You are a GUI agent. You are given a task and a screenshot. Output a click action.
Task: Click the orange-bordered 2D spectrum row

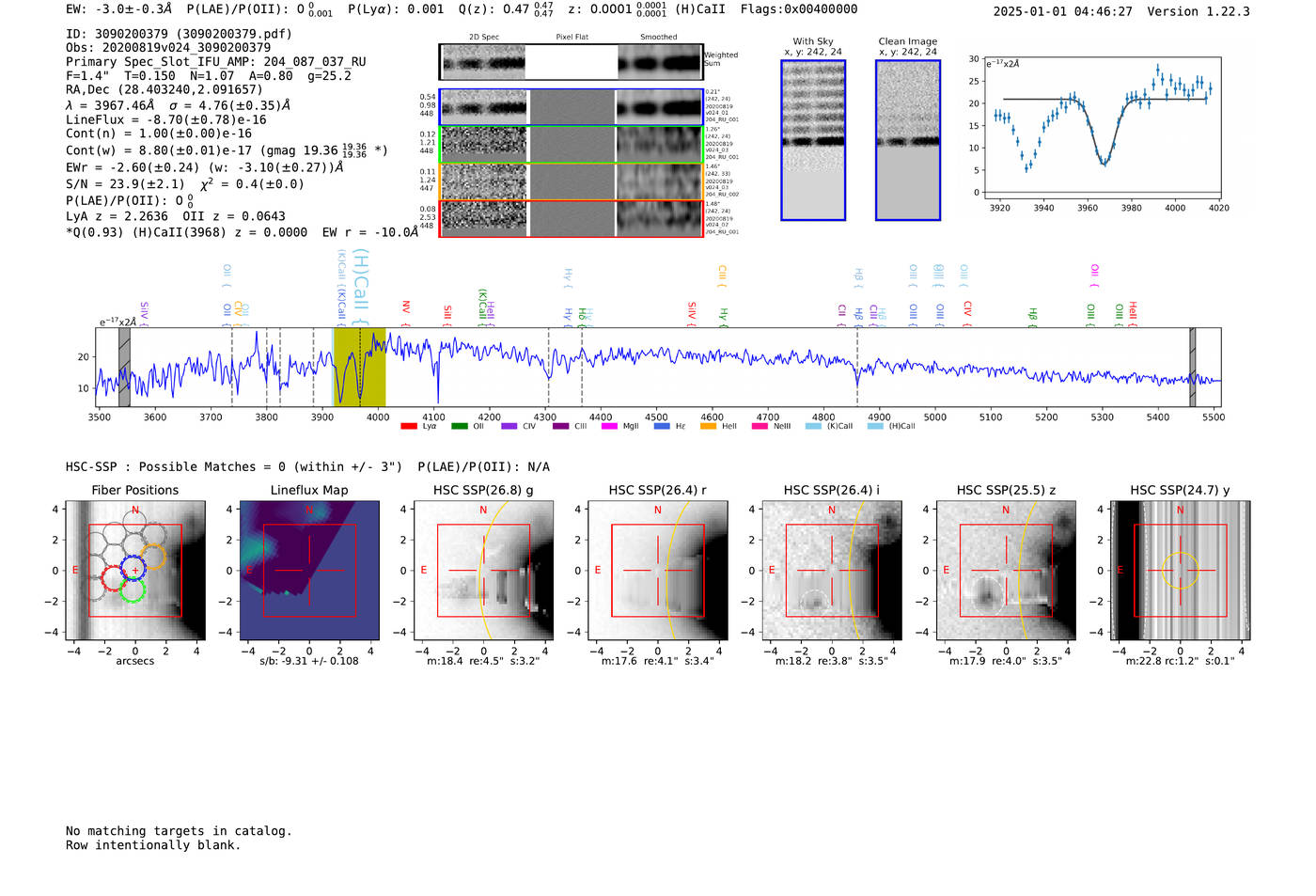point(572,181)
